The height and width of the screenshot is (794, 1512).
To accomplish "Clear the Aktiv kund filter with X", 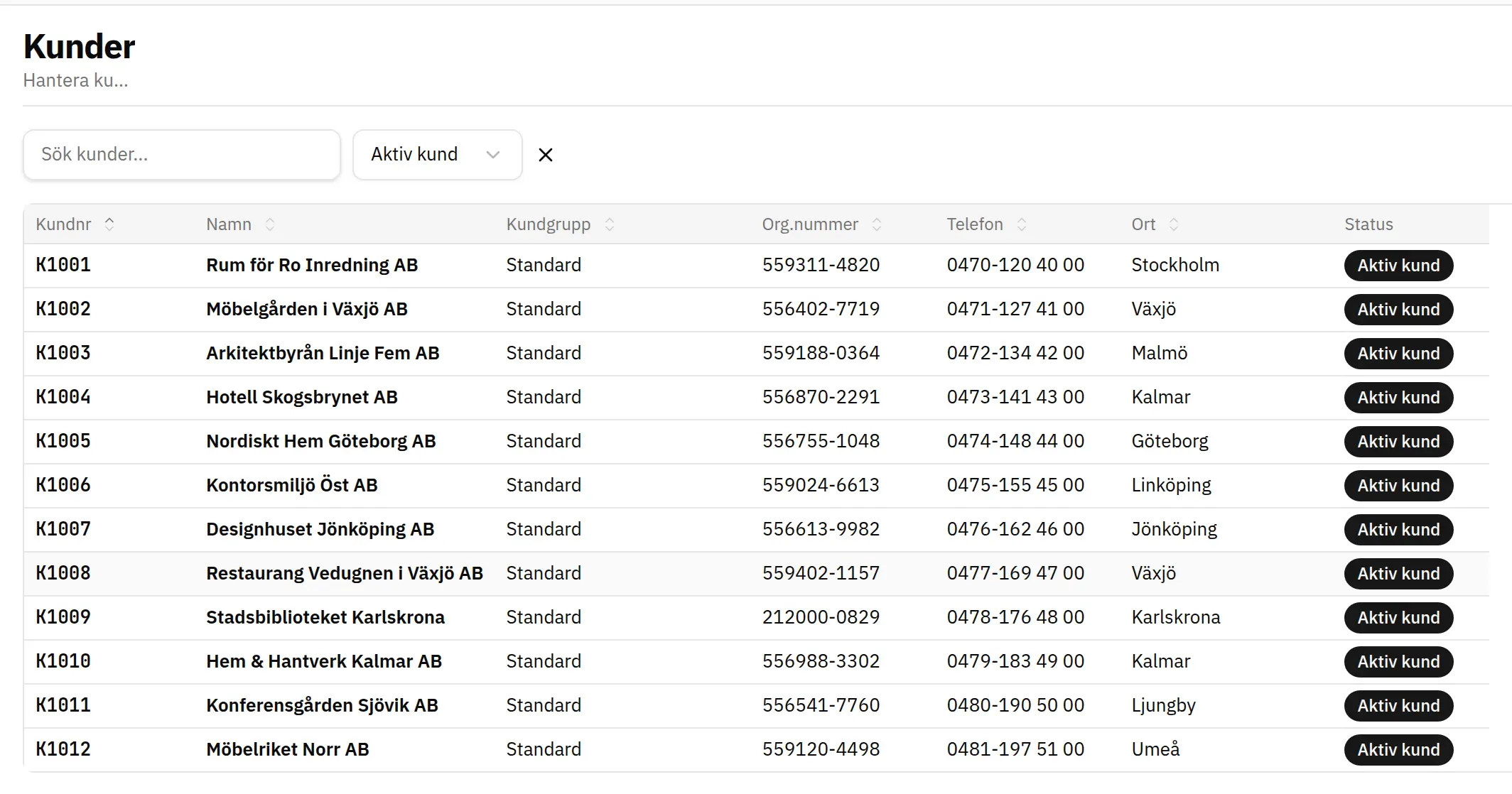I will tap(545, 155).
